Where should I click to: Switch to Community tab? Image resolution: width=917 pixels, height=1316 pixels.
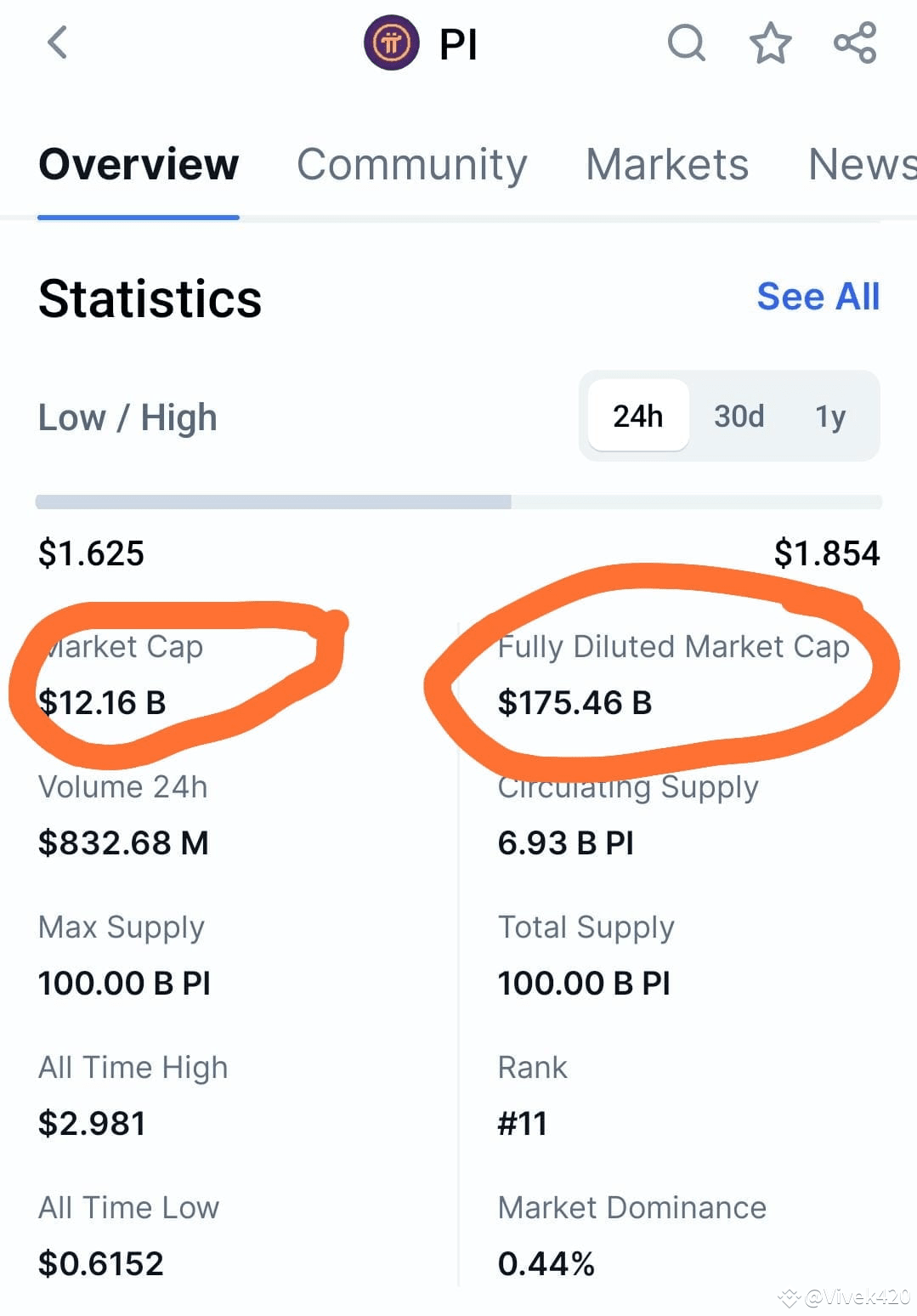(411, 164)
